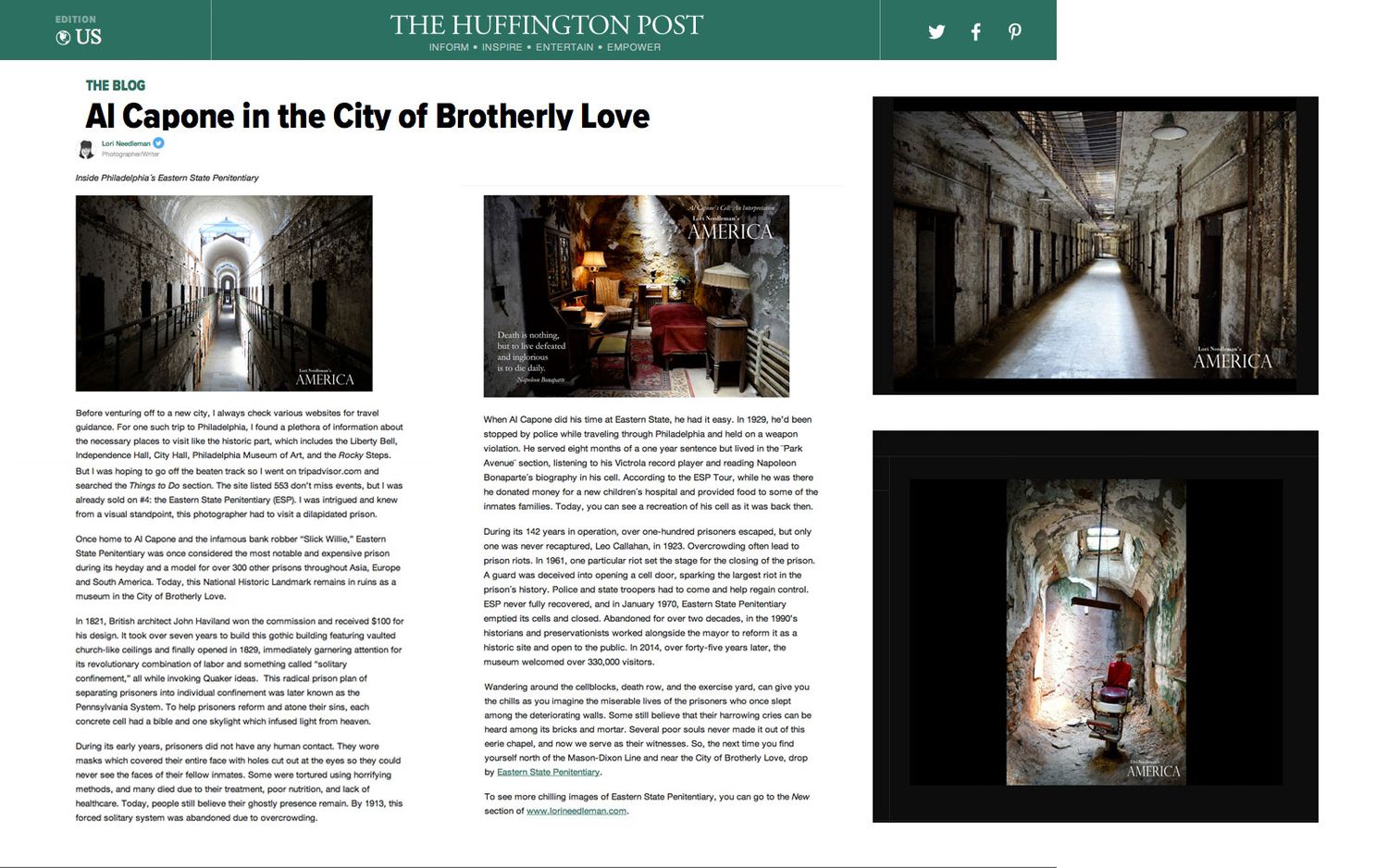Image resolution: width=1388 pixels, height=868 pixels.
Task: Open the Lori Needleman author link
Action: click(x=126, y=143)
